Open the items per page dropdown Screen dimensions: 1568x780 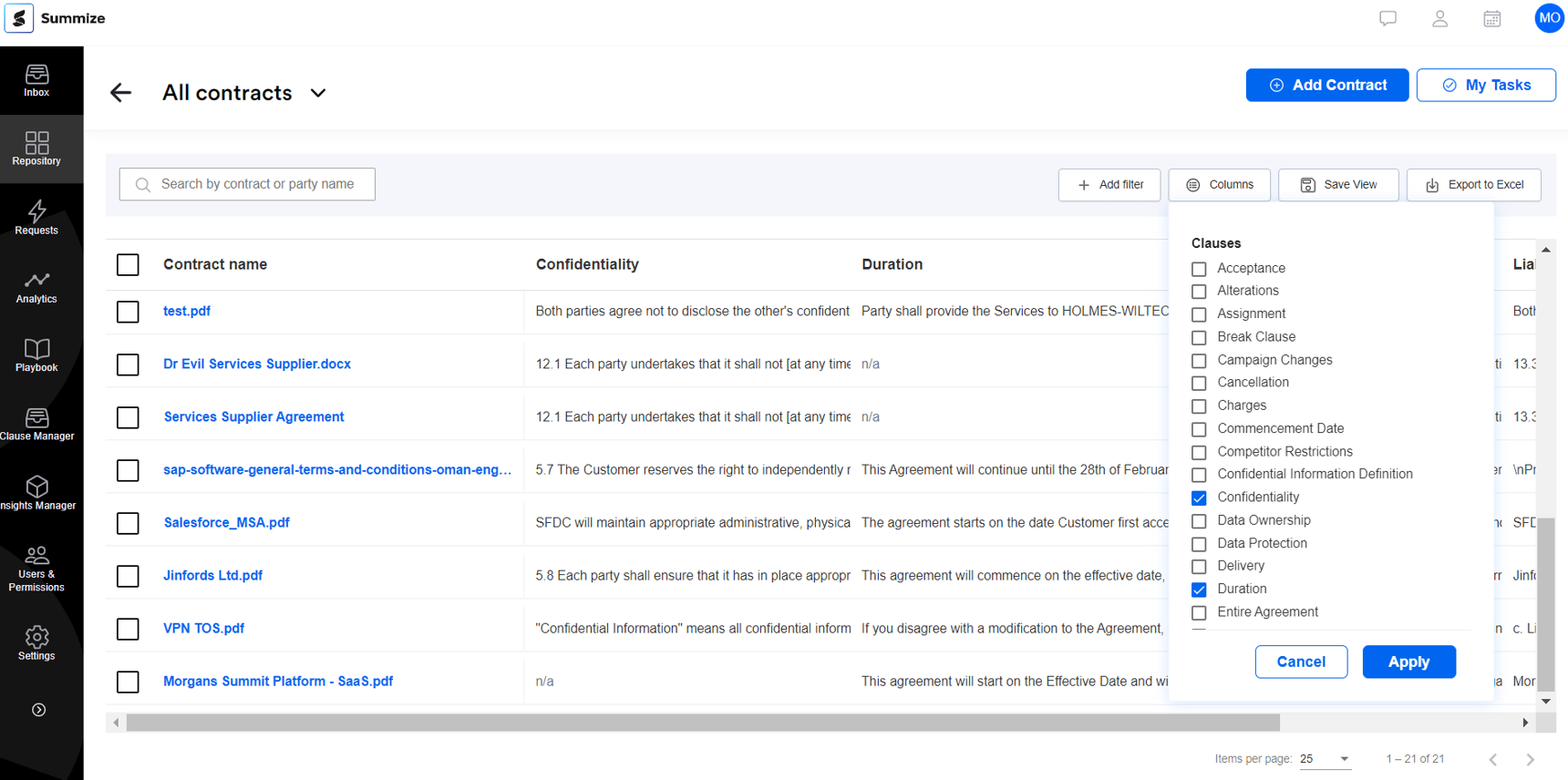(x=1326, y=758)
